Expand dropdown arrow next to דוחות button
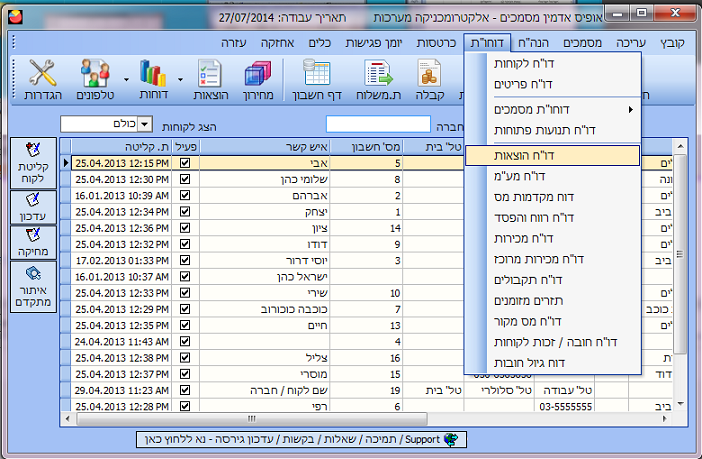This screenshot has height=459, width=702. [x=180, y=79]
